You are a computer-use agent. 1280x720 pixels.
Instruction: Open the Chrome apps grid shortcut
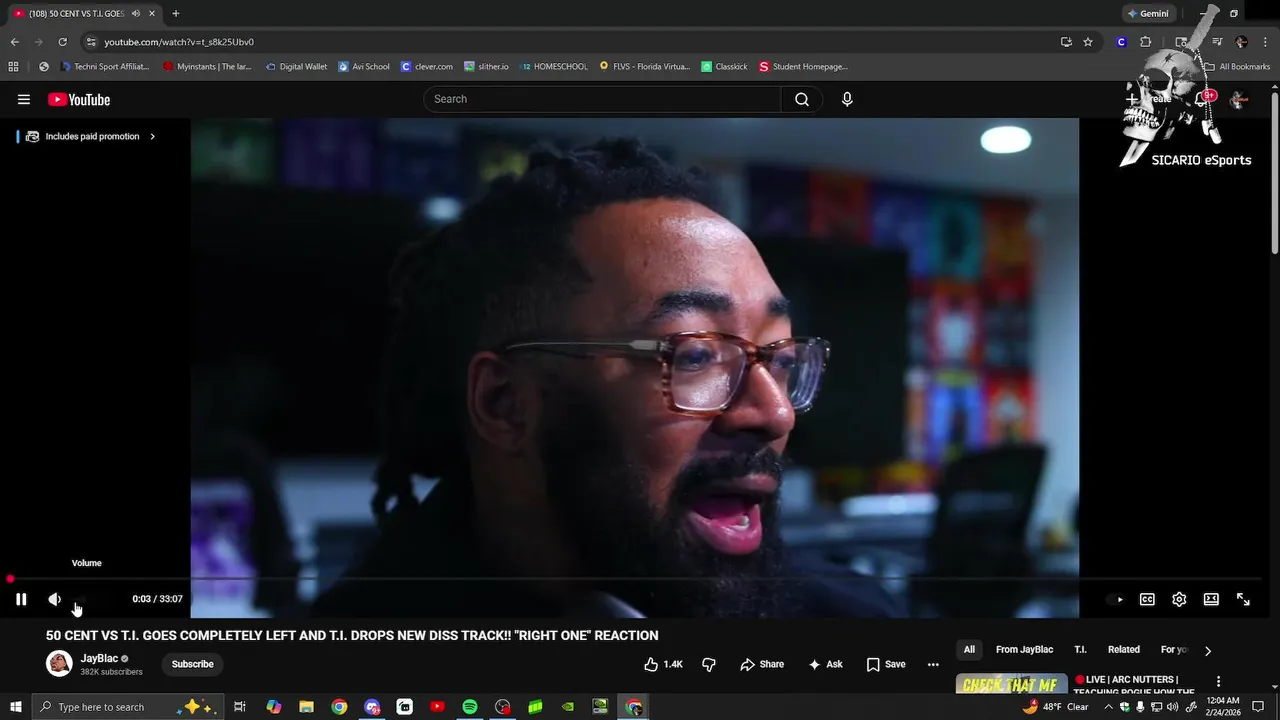(x=14, y=67)
